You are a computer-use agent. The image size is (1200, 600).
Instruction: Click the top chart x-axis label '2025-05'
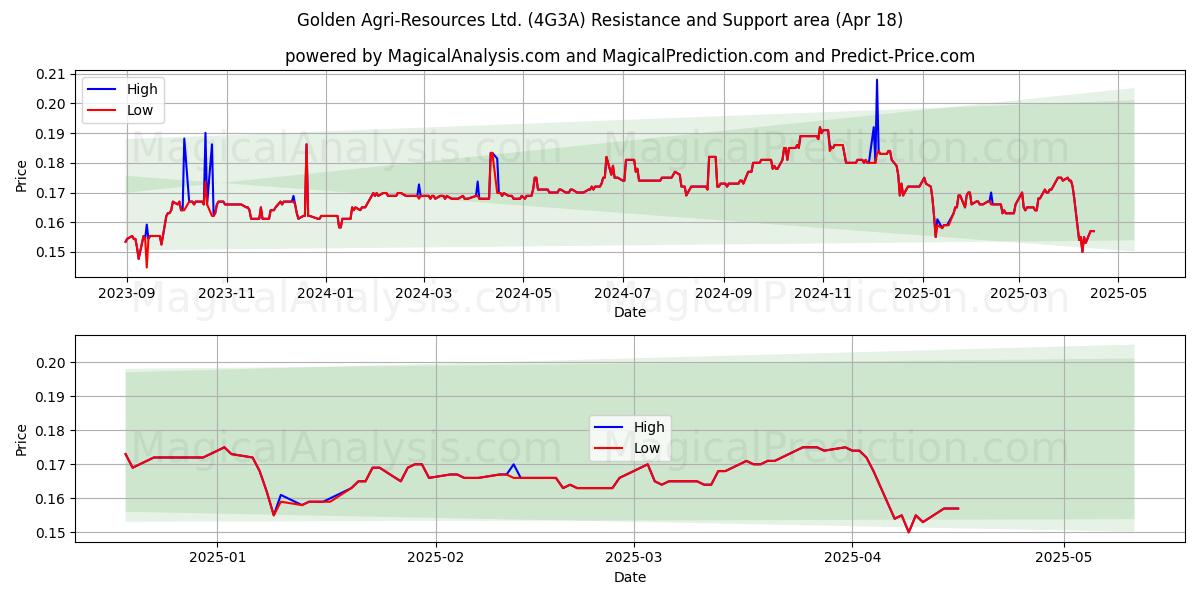1118,295
